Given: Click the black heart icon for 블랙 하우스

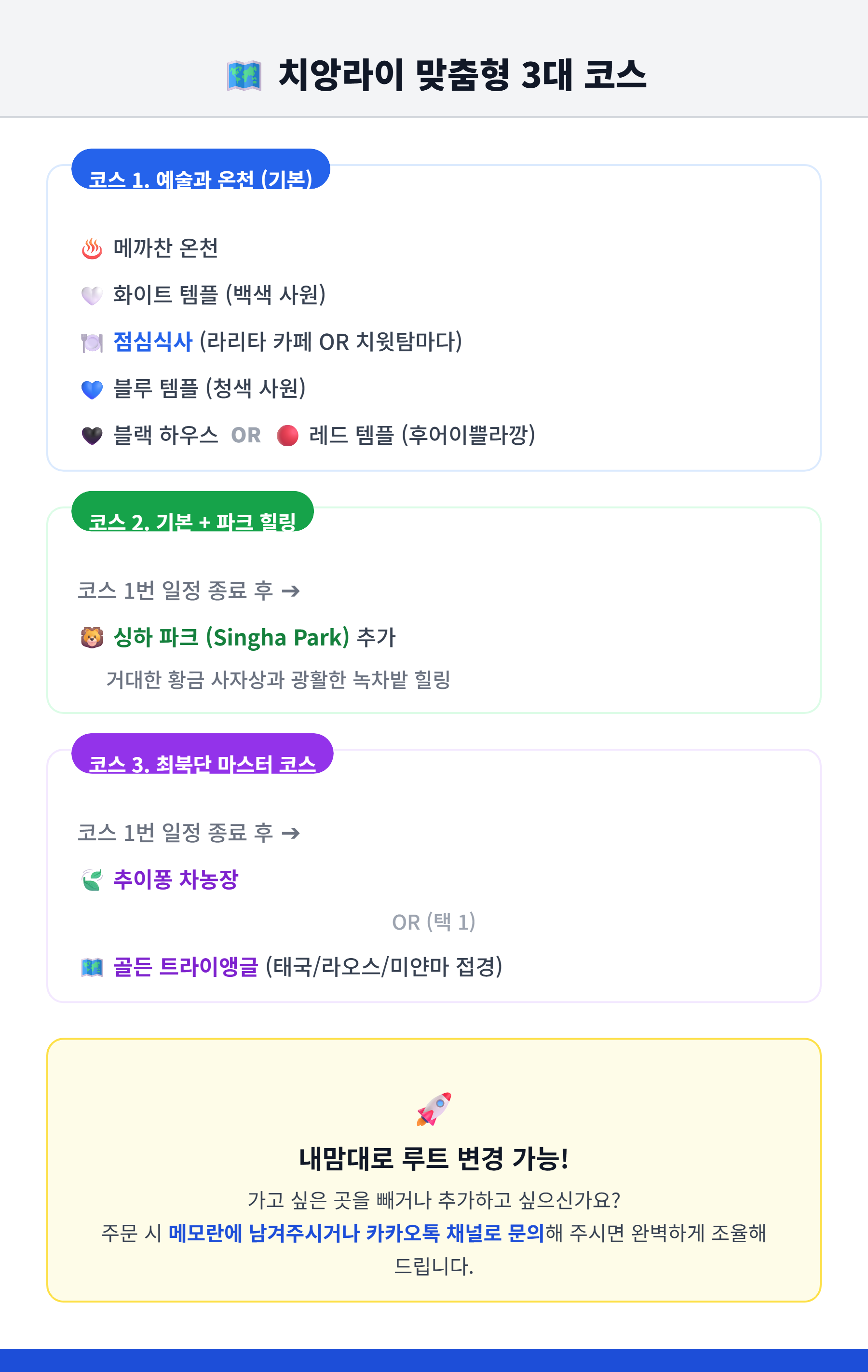Looking at the screenshot, I should tap(92, 436).
